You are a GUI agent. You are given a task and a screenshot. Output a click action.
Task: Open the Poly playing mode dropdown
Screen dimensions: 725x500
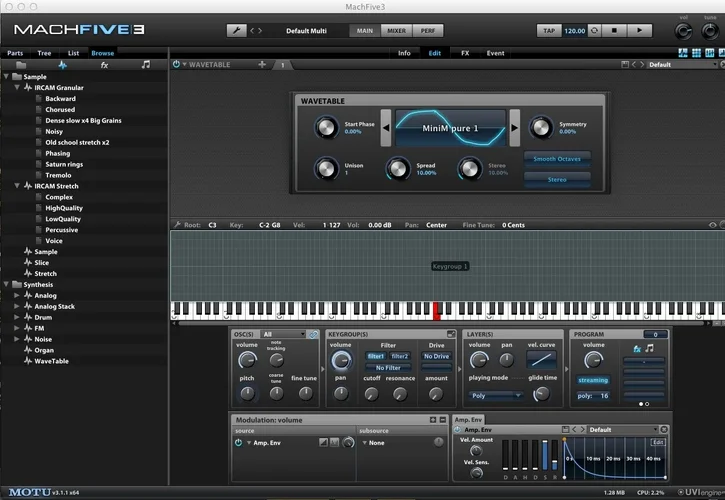[497, 395]
